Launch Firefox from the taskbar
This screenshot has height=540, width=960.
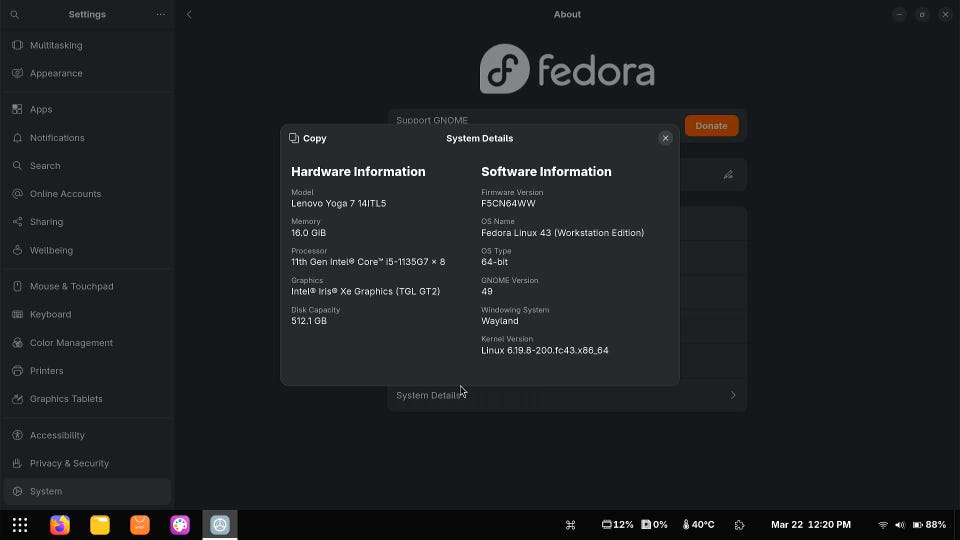(x=60, y=525)
